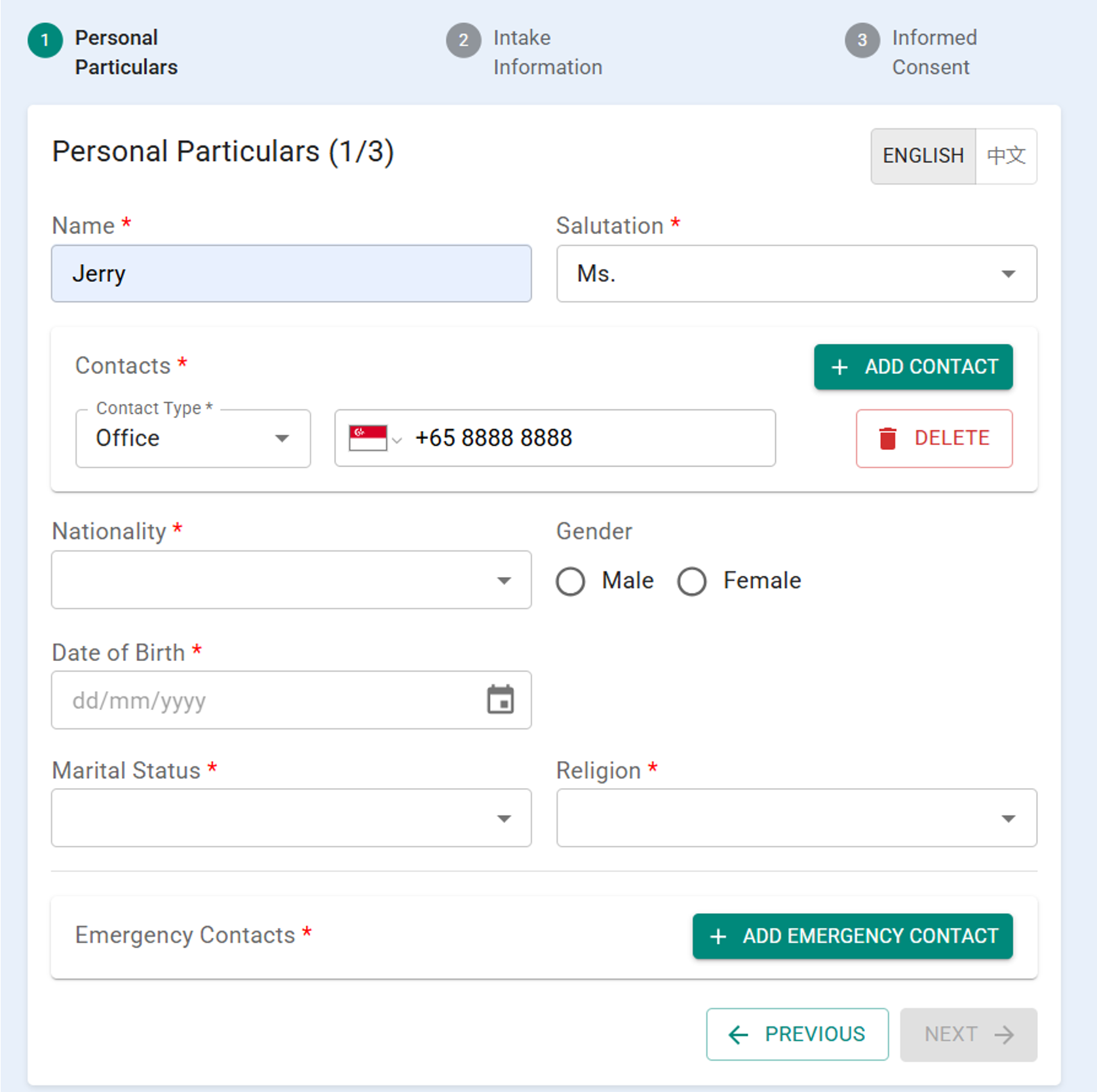
Task: Open the Religion dropdown
Action: click(x=796, y=818)
